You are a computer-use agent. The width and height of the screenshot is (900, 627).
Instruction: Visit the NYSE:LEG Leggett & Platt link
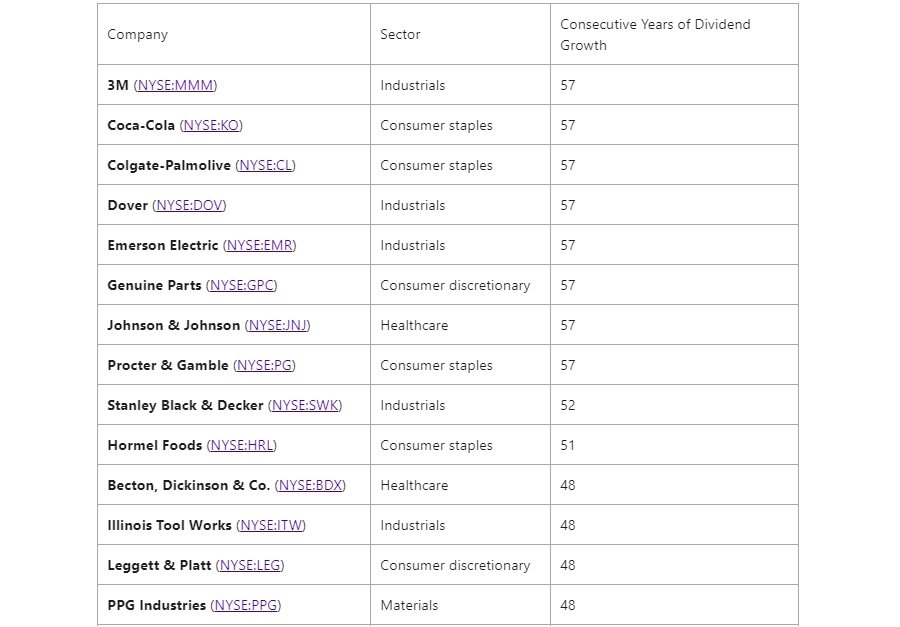250,565
